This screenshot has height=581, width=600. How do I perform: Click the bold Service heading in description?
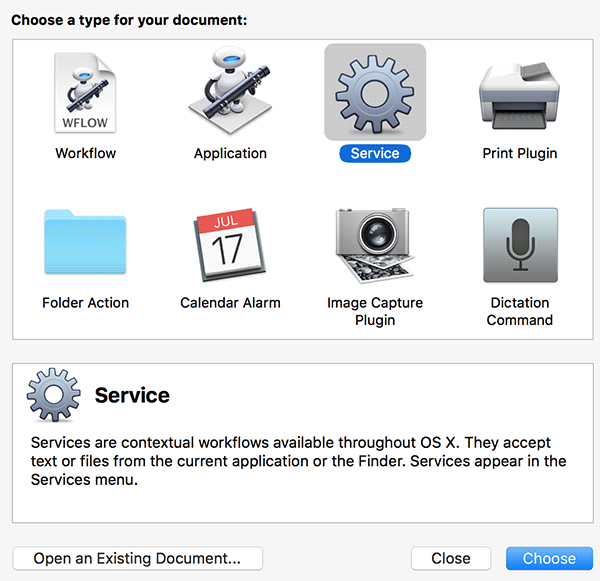pyautogui.click(x=132, y=395)
